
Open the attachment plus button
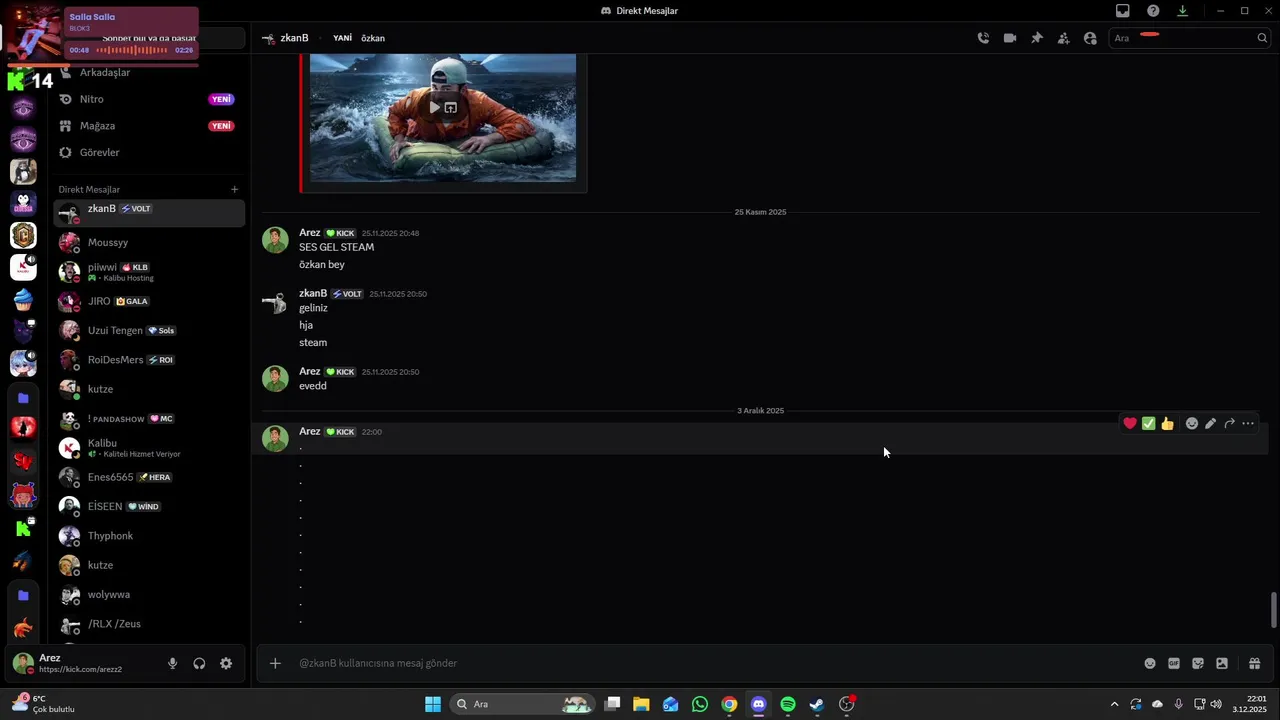click(275, 663)
